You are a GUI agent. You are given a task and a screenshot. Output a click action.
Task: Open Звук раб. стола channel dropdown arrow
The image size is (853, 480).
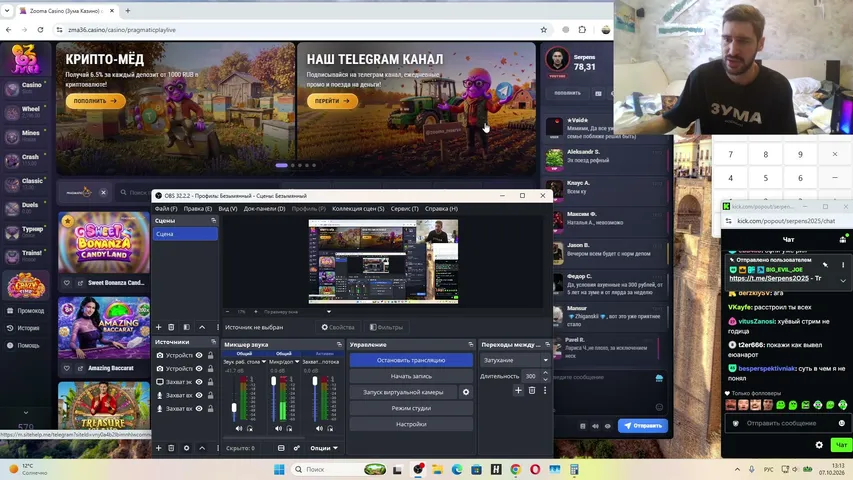[264, 362]
